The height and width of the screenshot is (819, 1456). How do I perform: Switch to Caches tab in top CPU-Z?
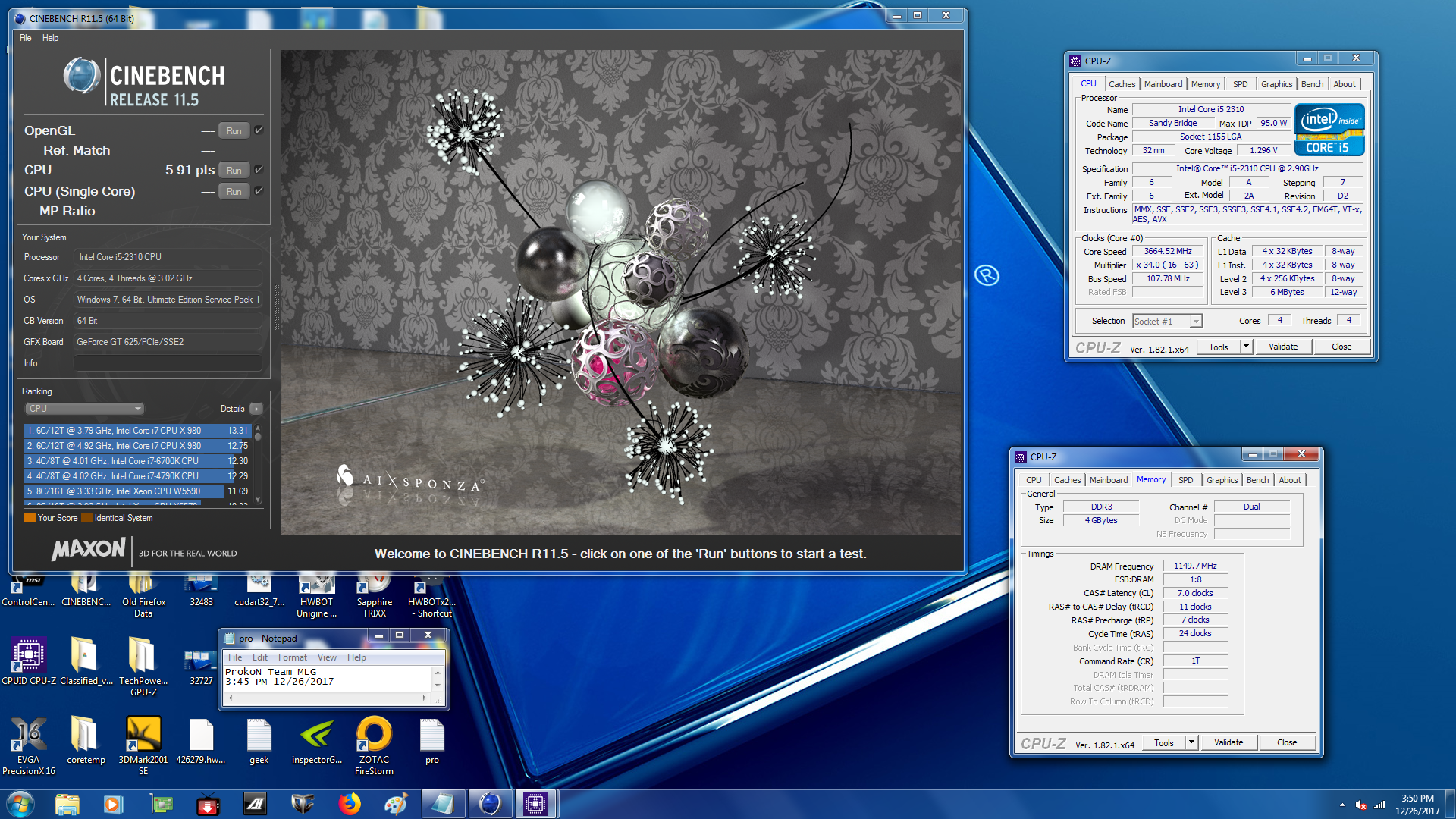[x=1122, y=84]
